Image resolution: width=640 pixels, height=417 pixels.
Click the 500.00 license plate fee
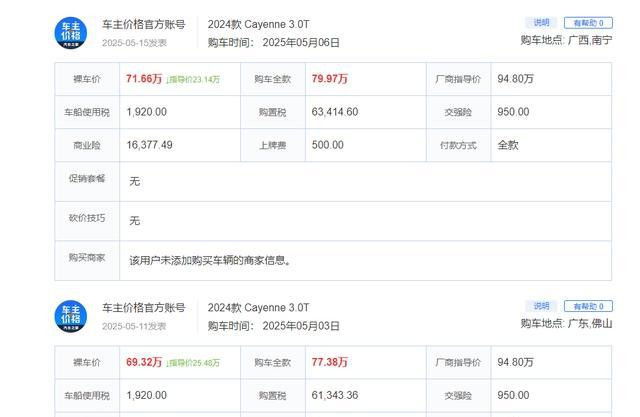[x=327, y=145]
